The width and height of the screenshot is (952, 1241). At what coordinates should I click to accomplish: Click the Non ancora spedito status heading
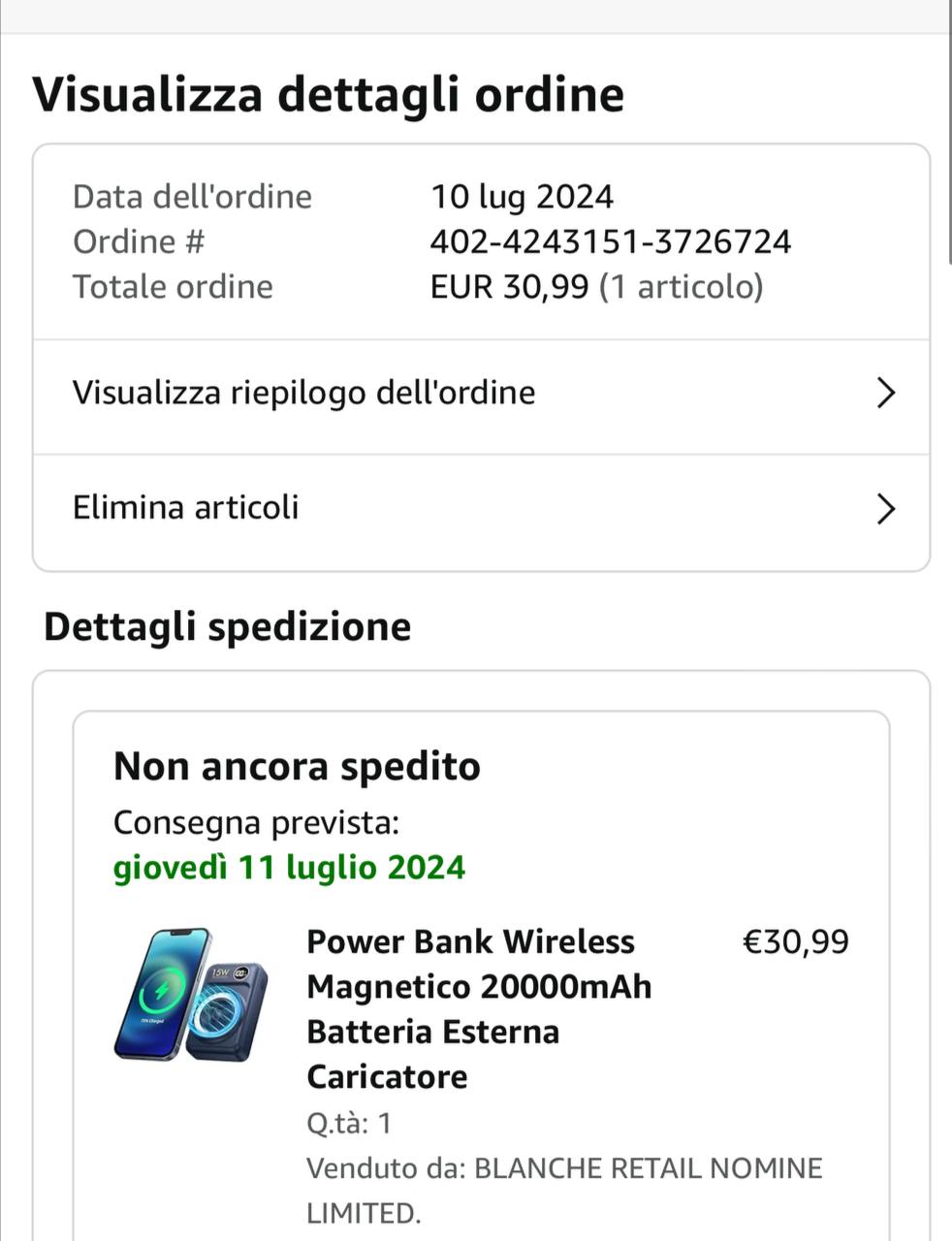coord(297,766)
